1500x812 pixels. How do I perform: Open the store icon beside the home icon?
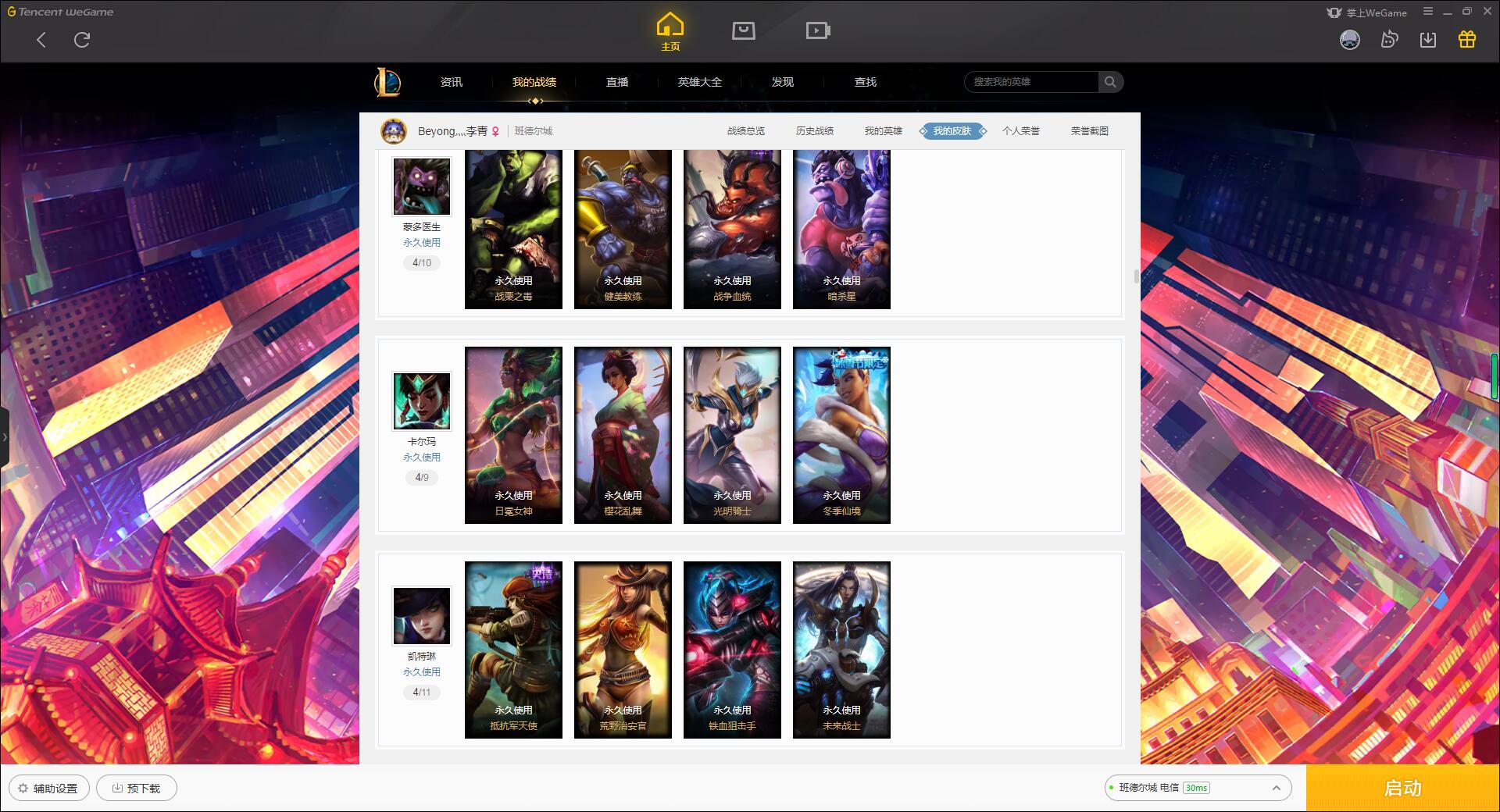click(x=743, y=30)
